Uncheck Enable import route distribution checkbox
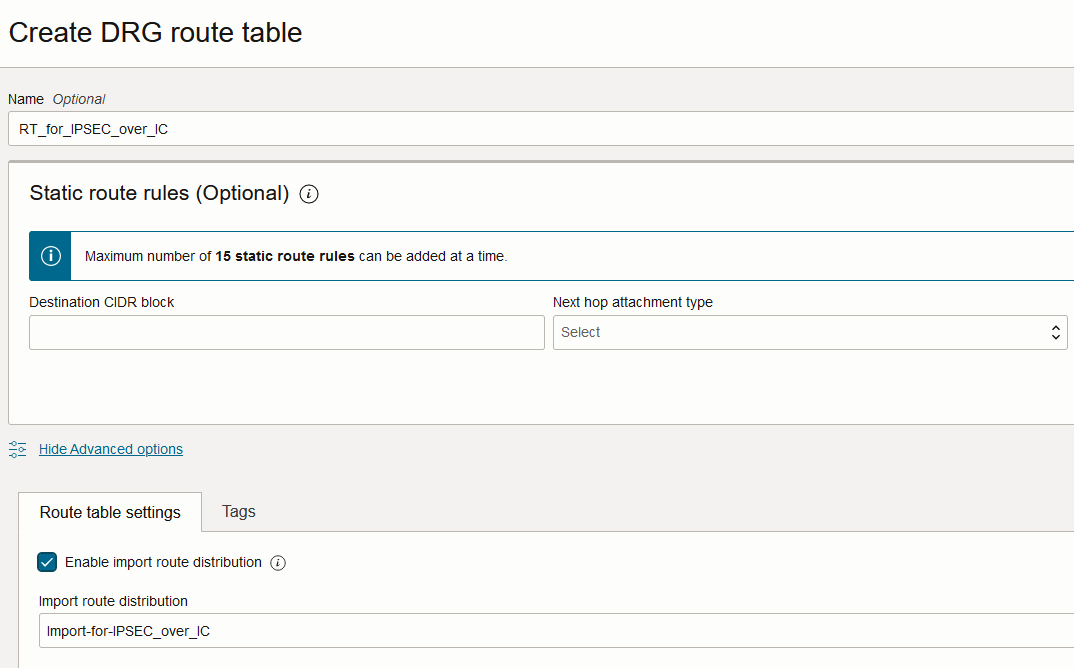The height and width of the screenshot is (668, 1074). [x=47, y=562]
